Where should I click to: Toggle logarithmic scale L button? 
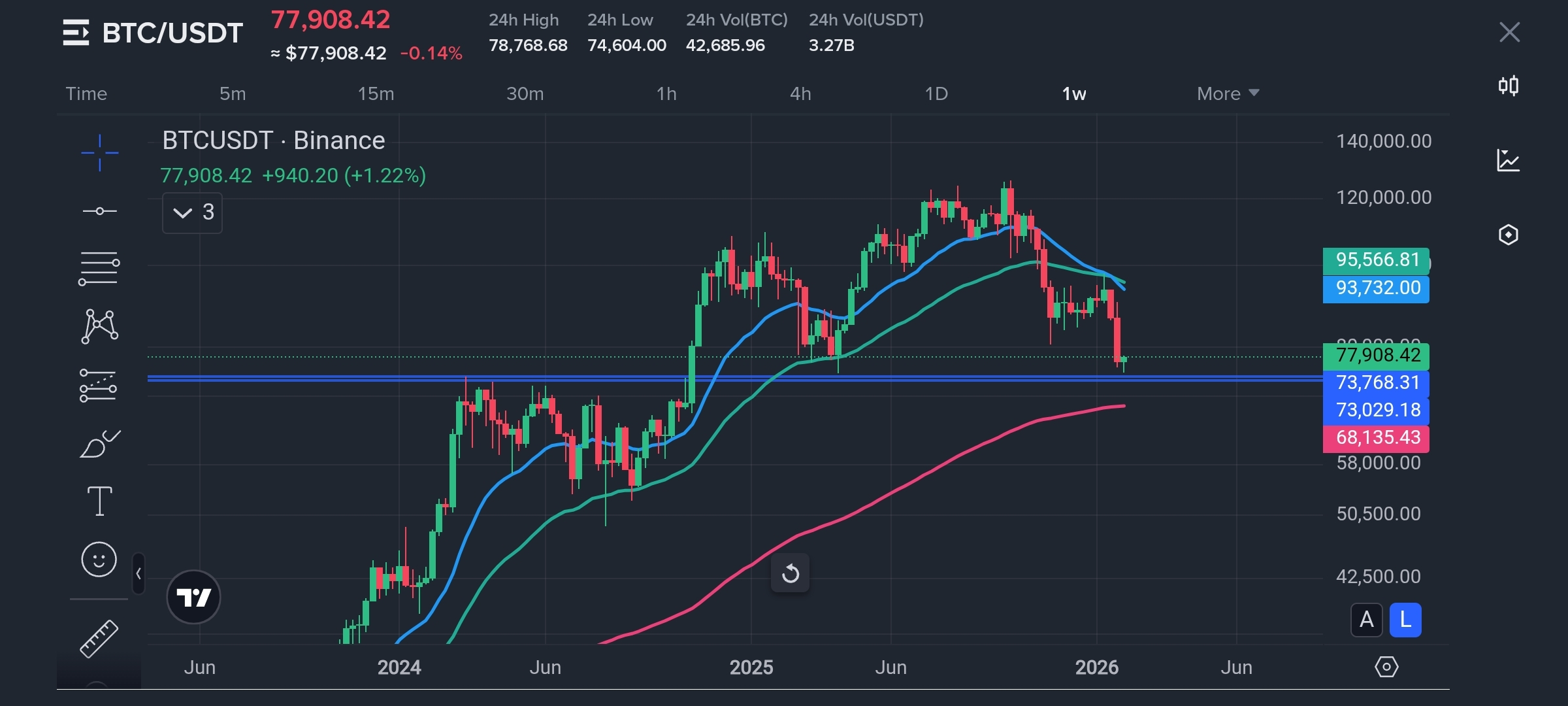click(x=1405, y=619)
